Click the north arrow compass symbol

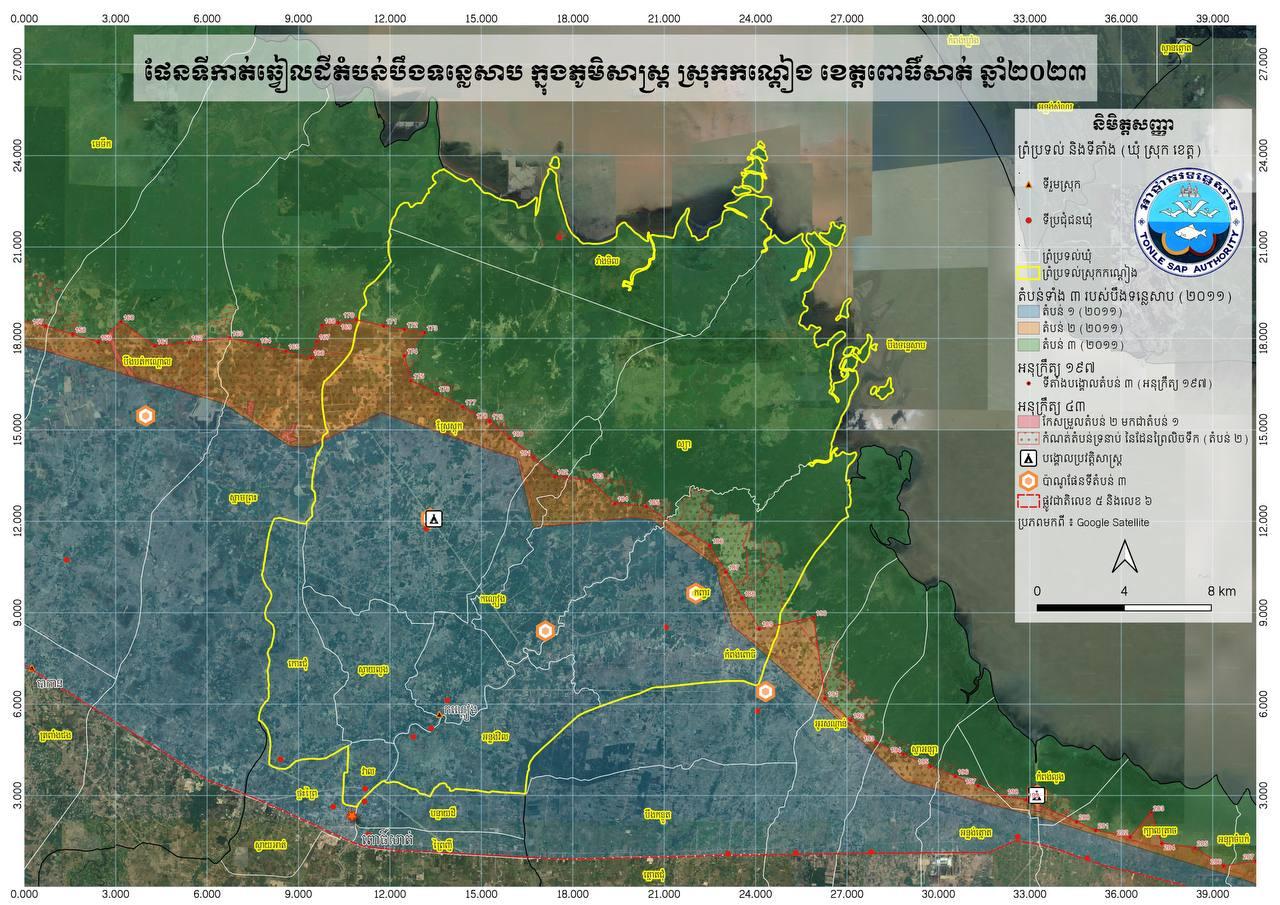pyautogui.click(x=1124, y=556)
